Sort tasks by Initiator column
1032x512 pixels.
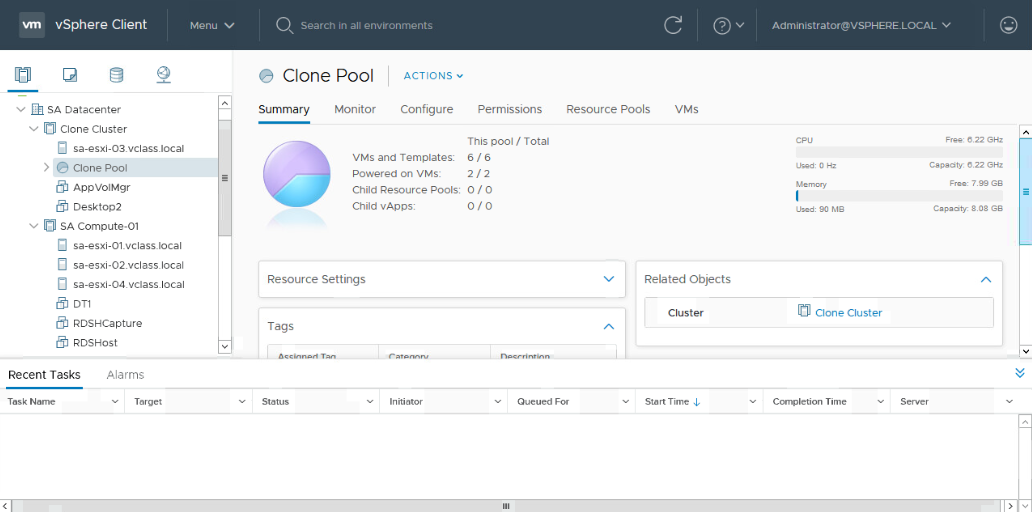click(x=405, y=401)
